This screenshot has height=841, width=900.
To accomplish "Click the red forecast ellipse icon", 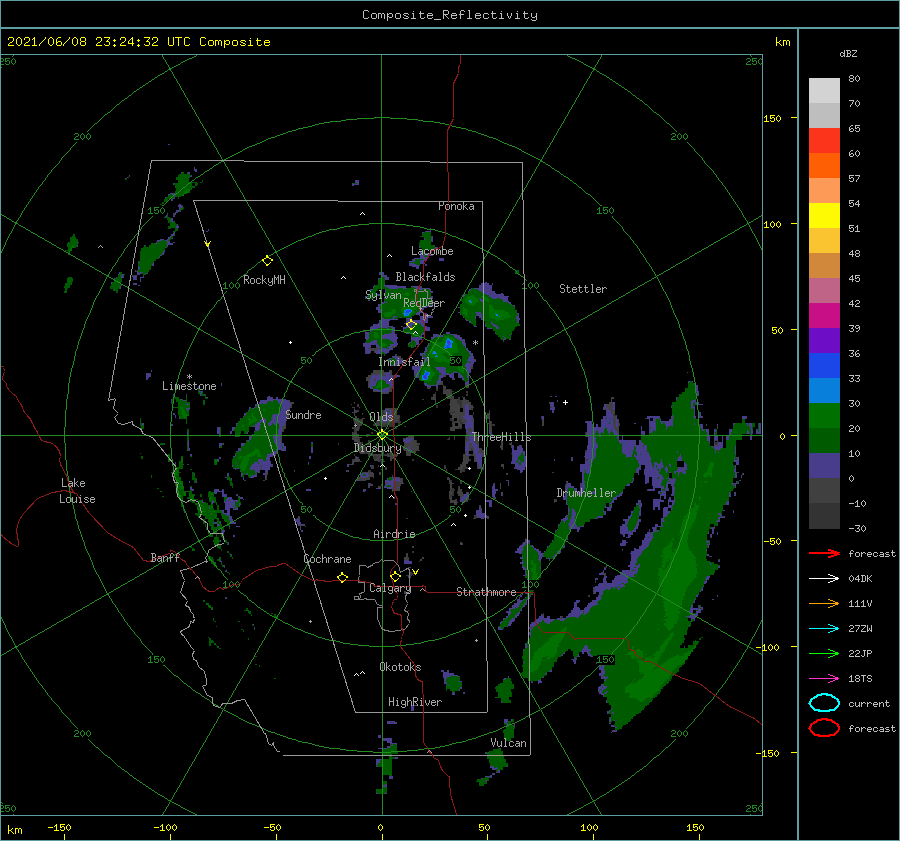I will click(824, 728).
